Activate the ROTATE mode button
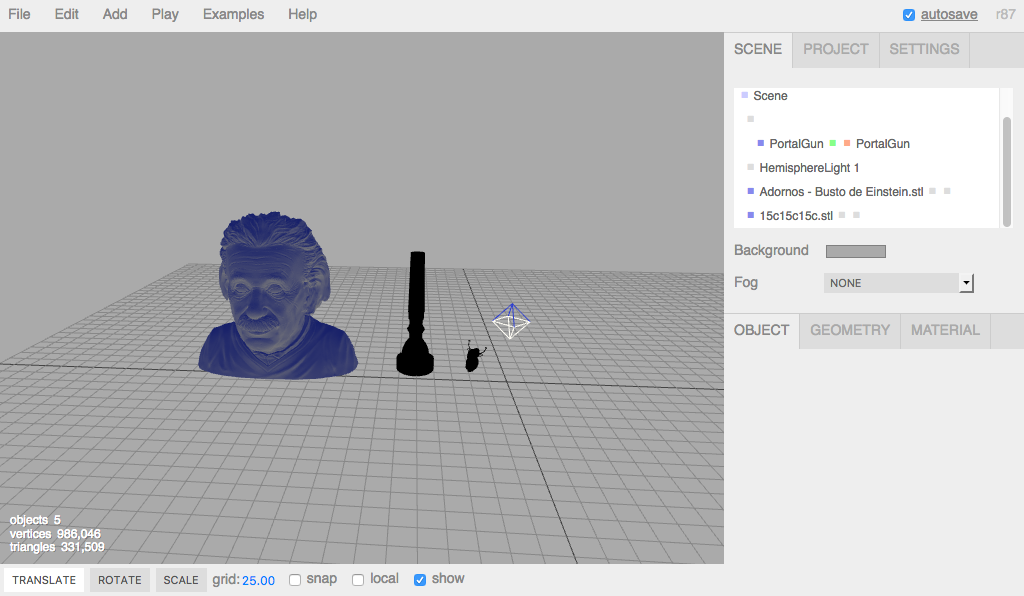The height and width of the screenshot is (596, 1024). point(119,579)
